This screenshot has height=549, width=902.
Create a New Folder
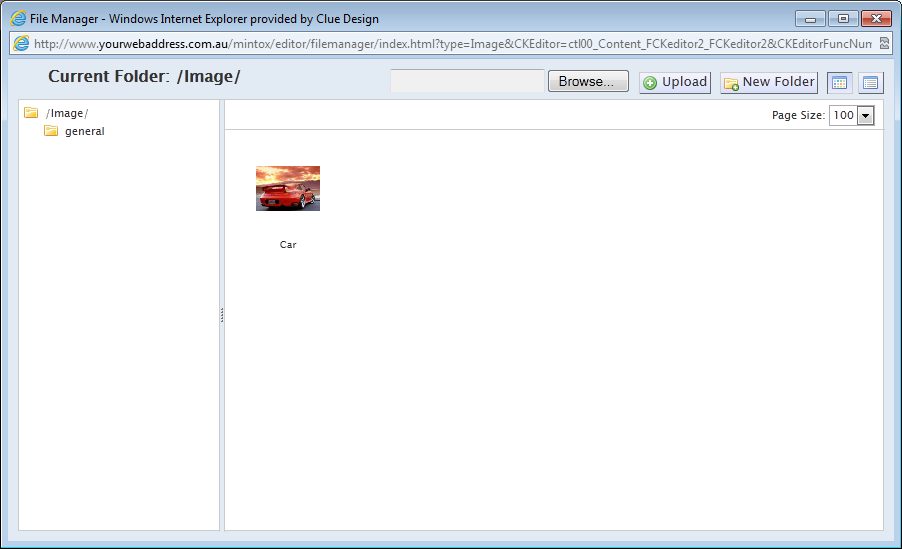point(768,82)
